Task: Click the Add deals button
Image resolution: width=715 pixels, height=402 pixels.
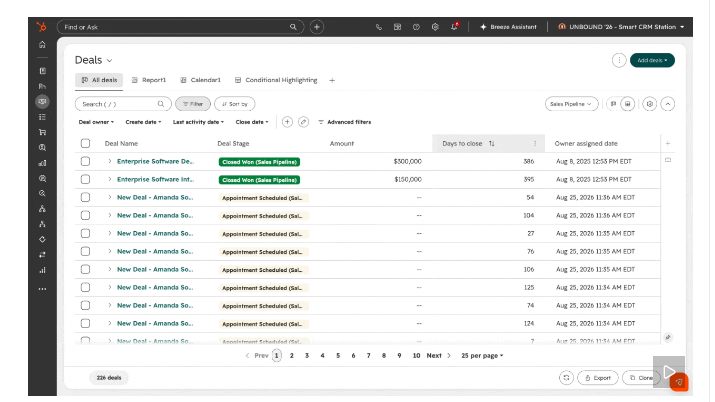Action: [x=652, y=60]
